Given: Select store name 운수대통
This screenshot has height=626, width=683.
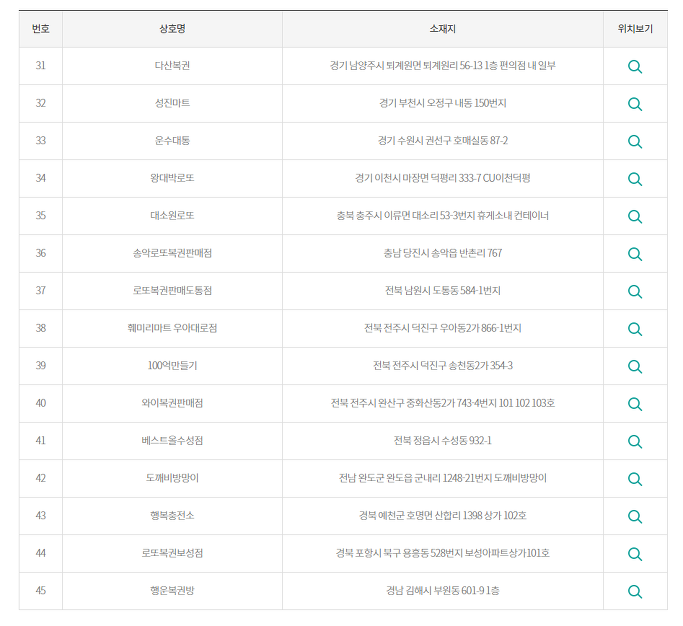Looking at the screenshot, I should pos(172,140).
